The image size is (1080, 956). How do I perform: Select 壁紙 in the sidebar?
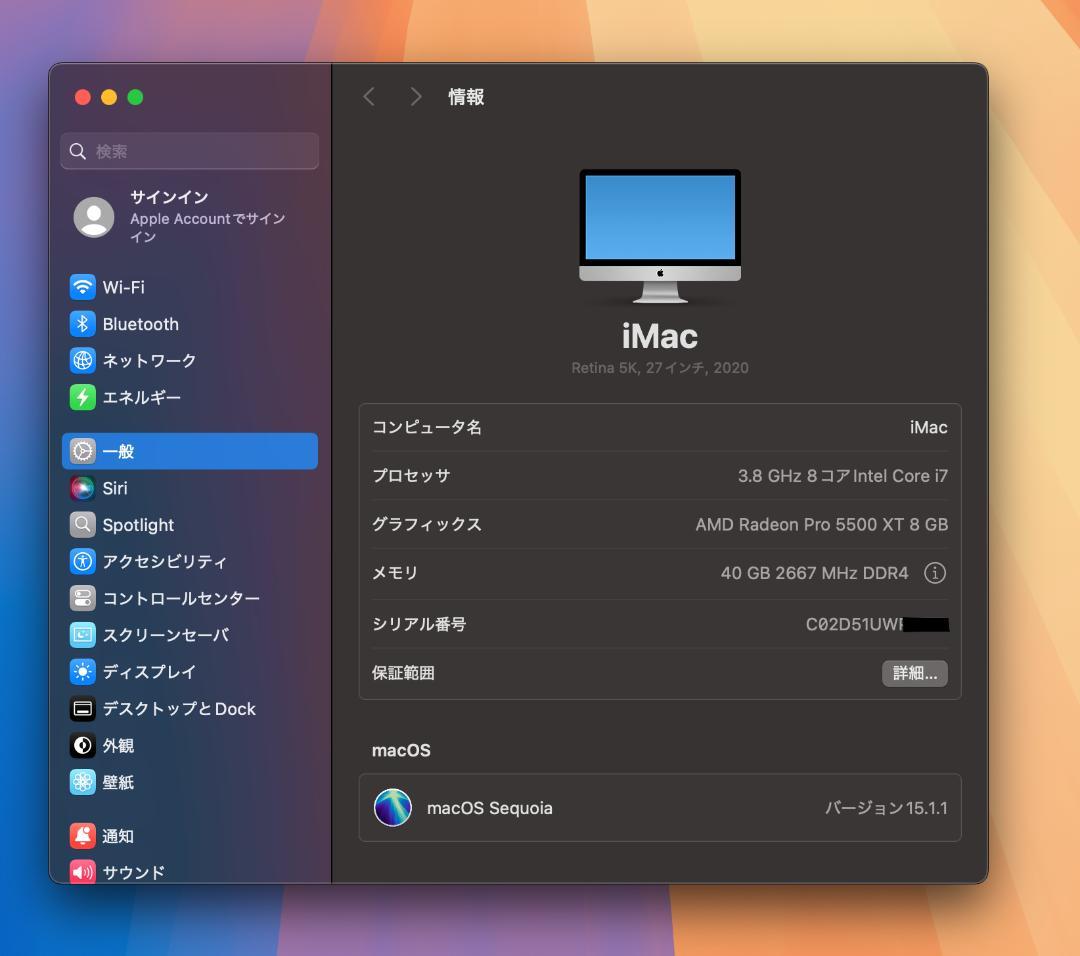pyautogui.click(x=189, y=782)
